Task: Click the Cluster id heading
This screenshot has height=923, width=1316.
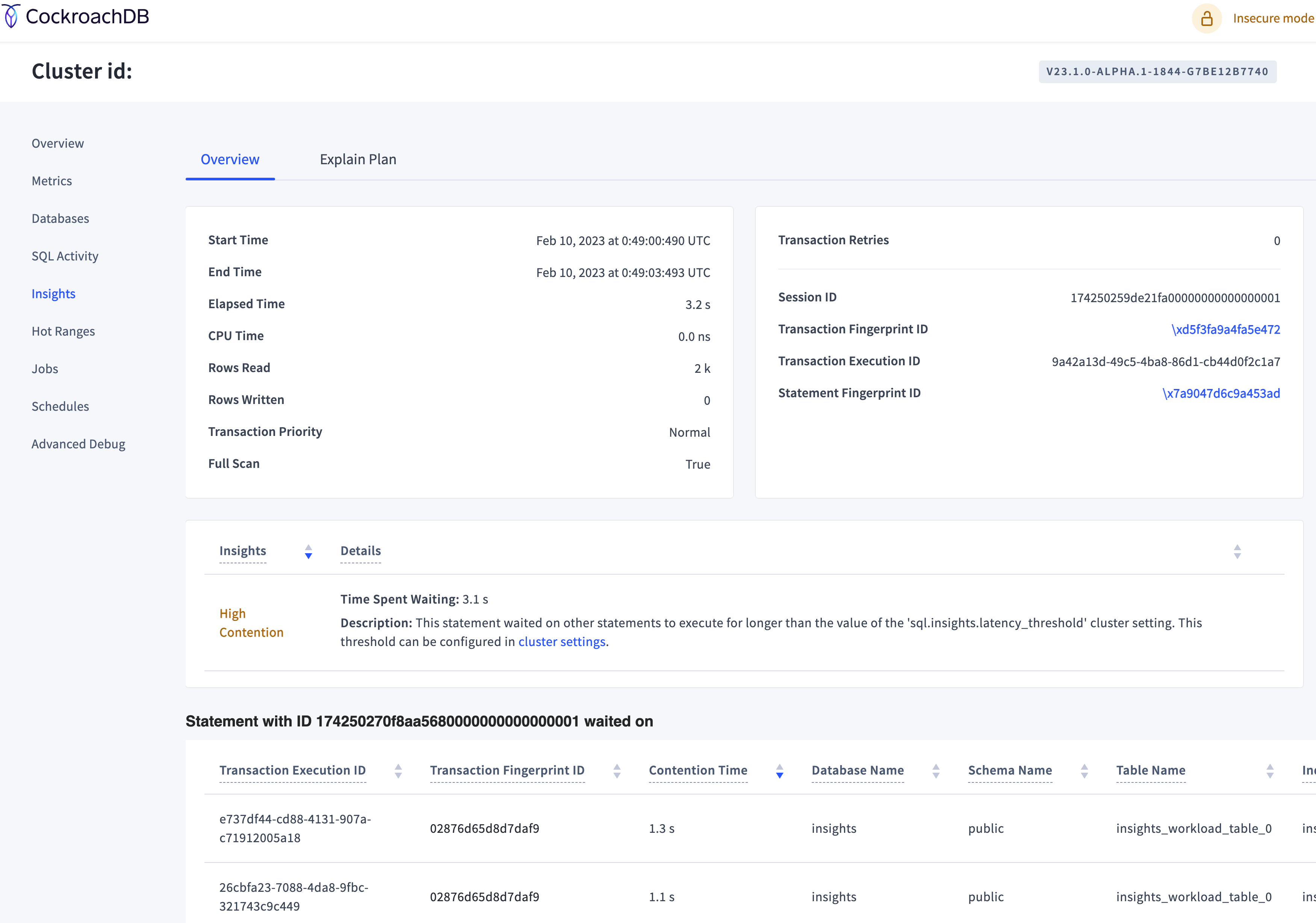Action: click(x=82, y=71)
